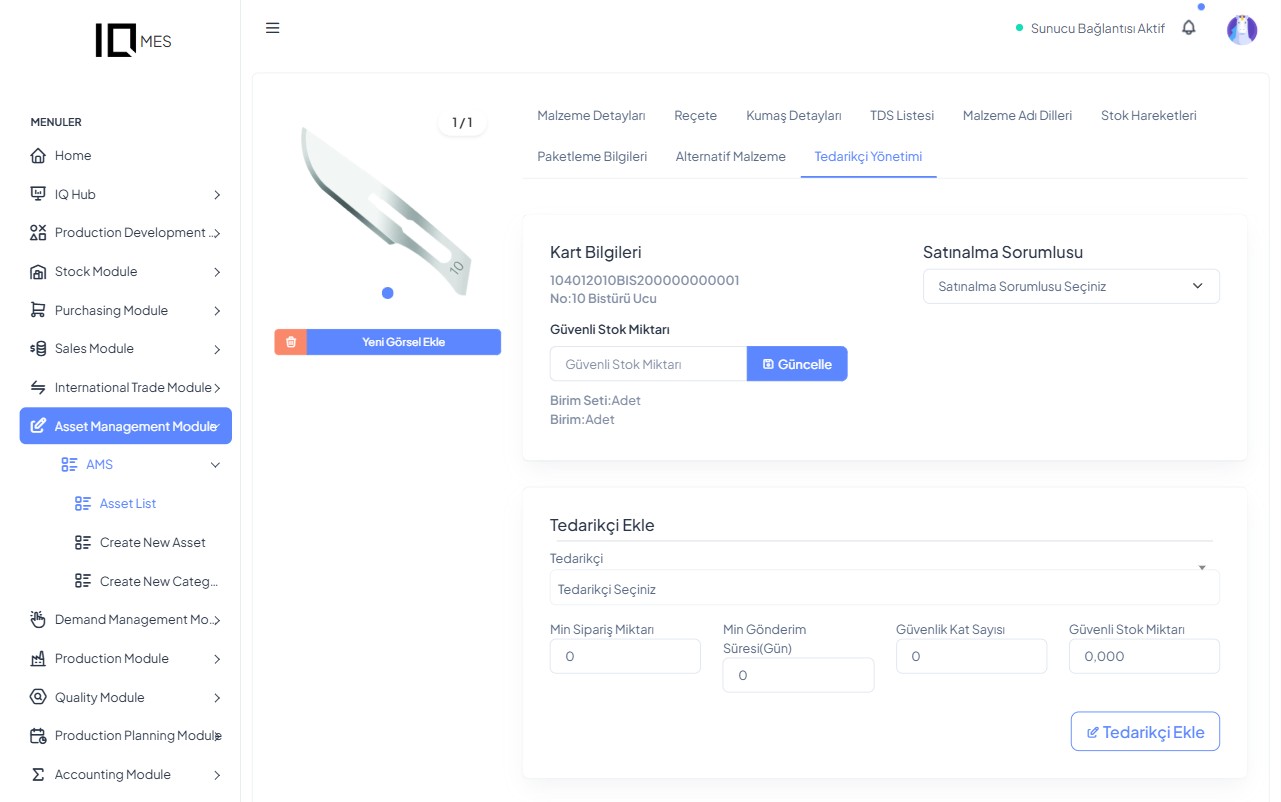
Task: Open the Tedarikçi Seçiniz dropdown
Action: click(884, 589)
